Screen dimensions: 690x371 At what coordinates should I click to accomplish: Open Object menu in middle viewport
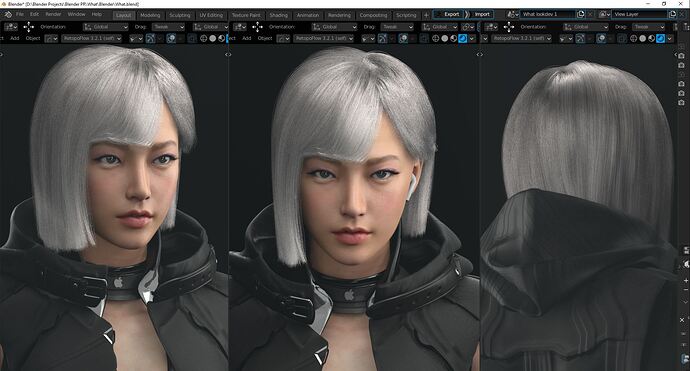click(265, 38)
